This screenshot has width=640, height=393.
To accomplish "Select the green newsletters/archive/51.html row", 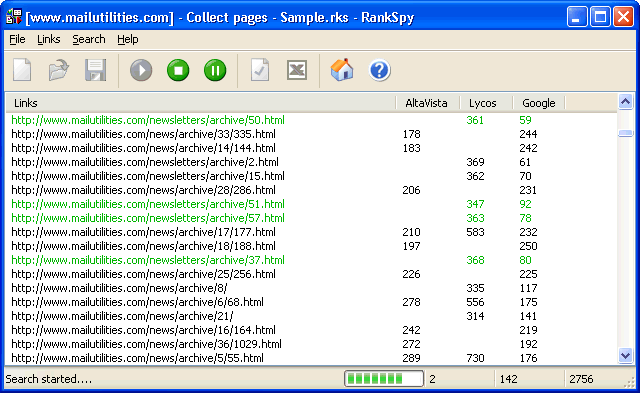I will (311, 204).
